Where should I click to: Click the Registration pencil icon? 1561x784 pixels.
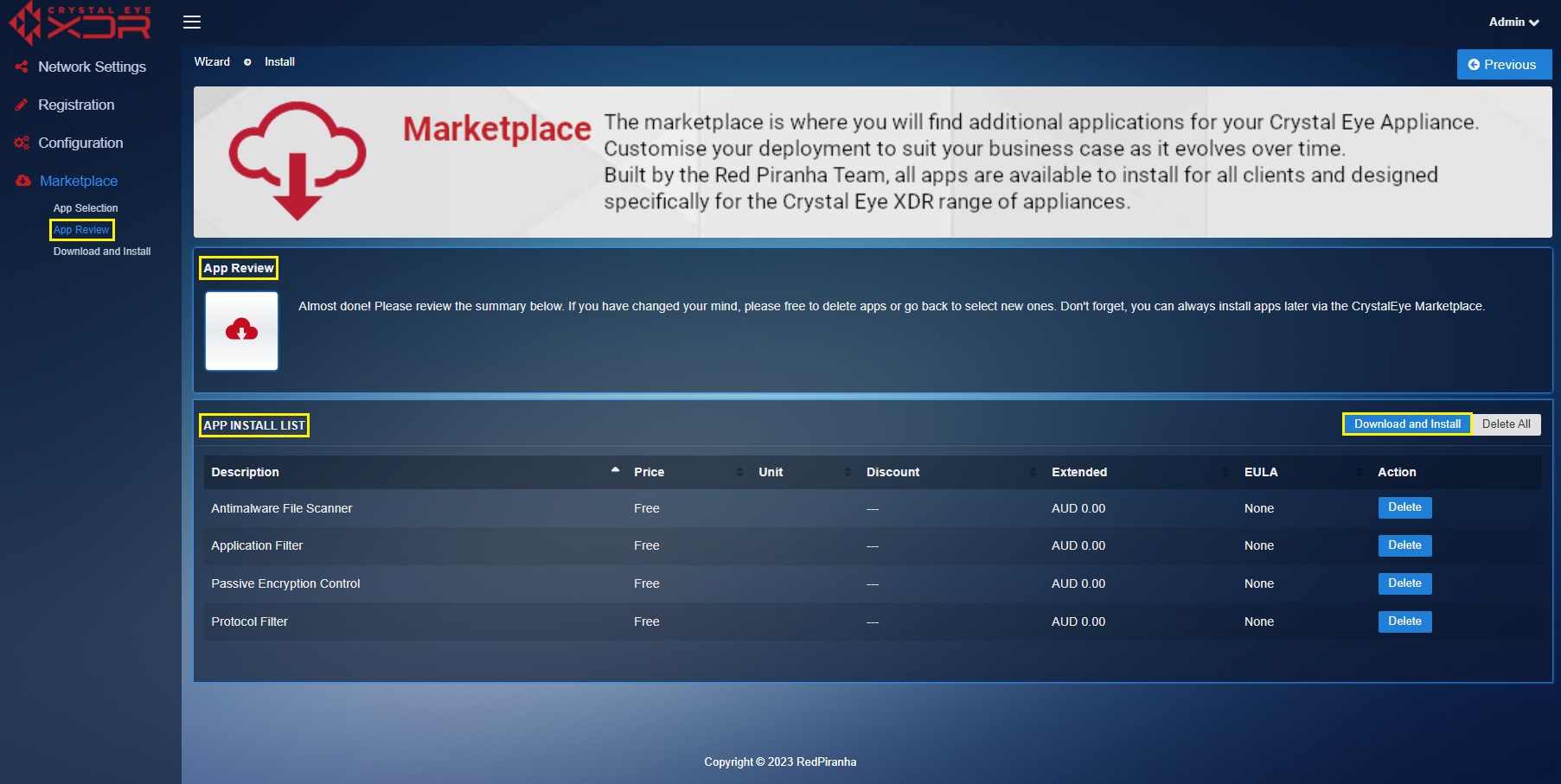pos(22,105)
